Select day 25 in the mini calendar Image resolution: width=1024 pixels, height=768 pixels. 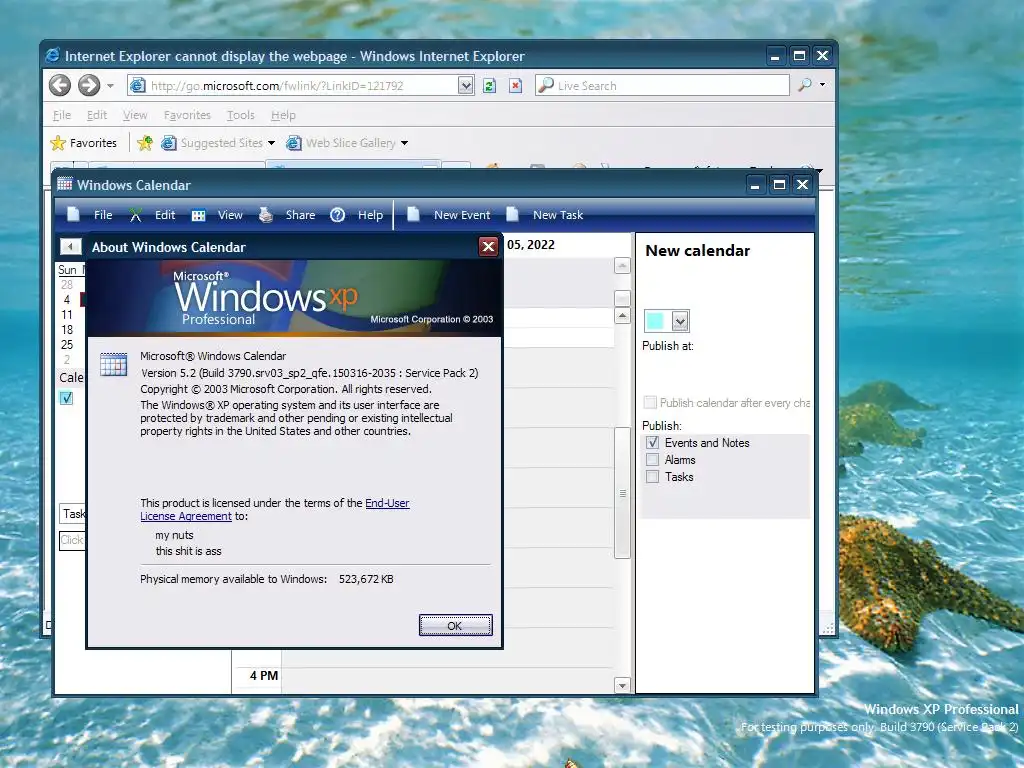[67, 345]
